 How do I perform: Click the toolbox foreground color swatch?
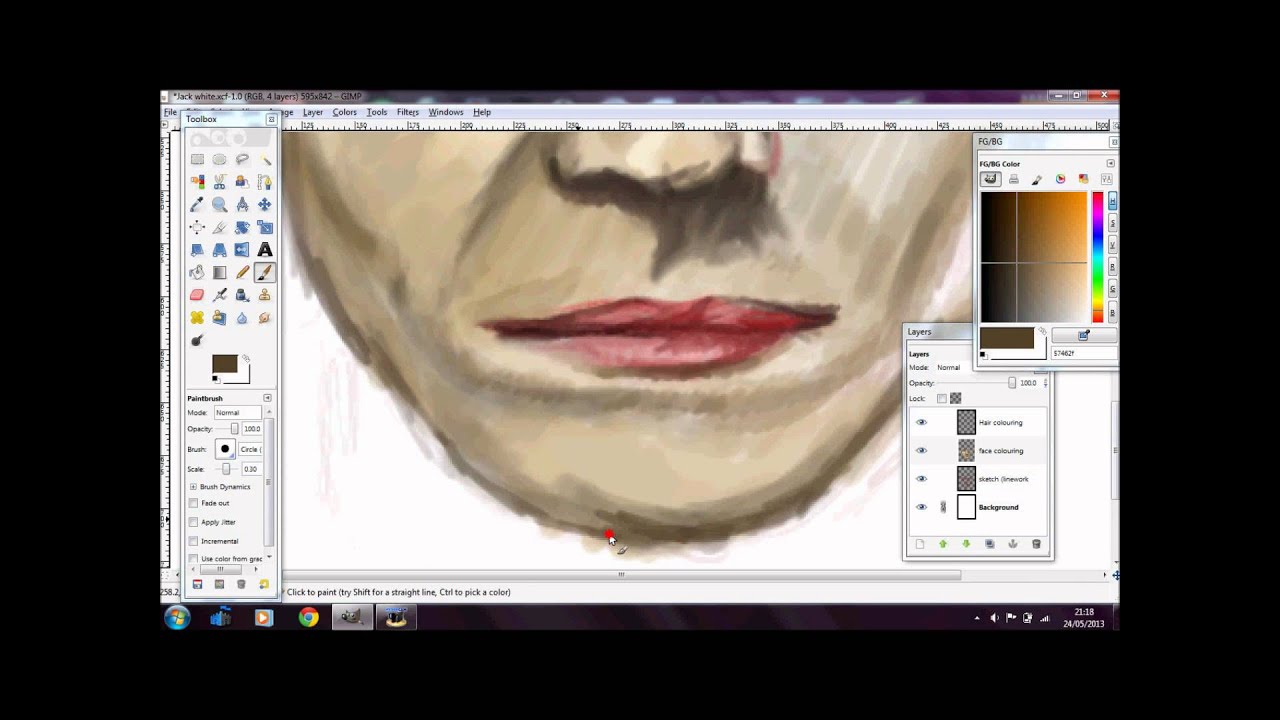pyautogui.click(x=224, y=364)
